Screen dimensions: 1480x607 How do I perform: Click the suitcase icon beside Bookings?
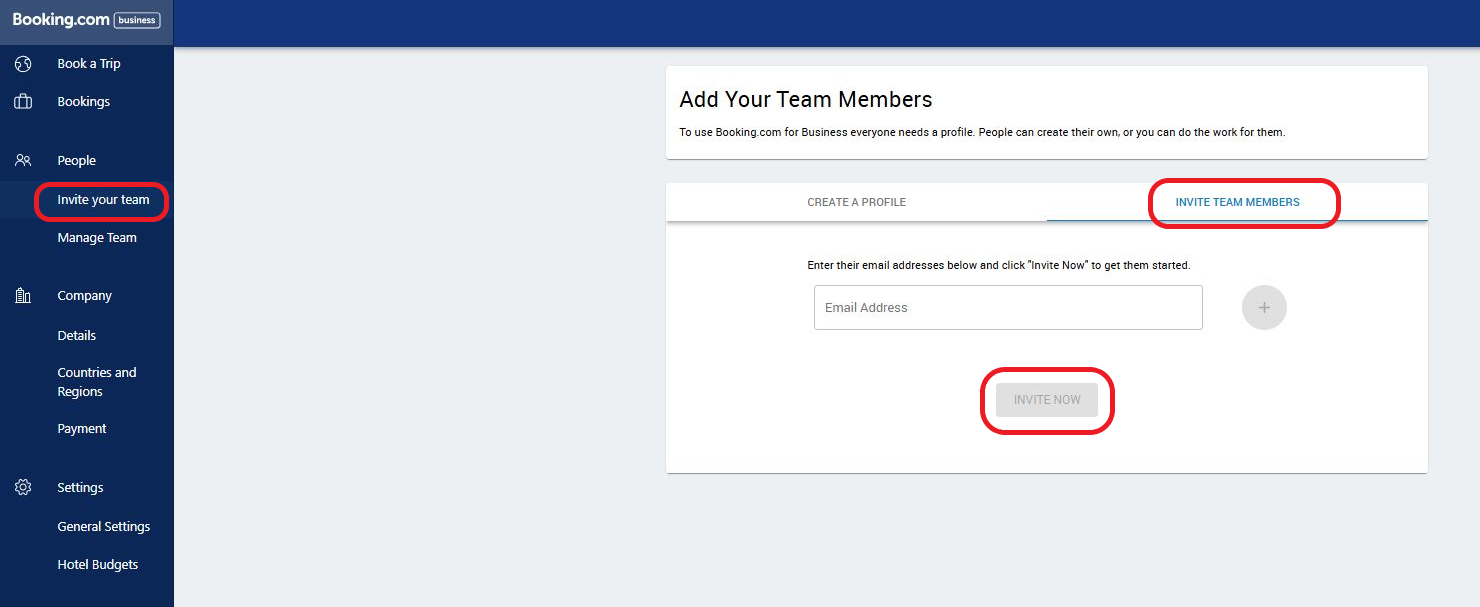tap(23, 102)
